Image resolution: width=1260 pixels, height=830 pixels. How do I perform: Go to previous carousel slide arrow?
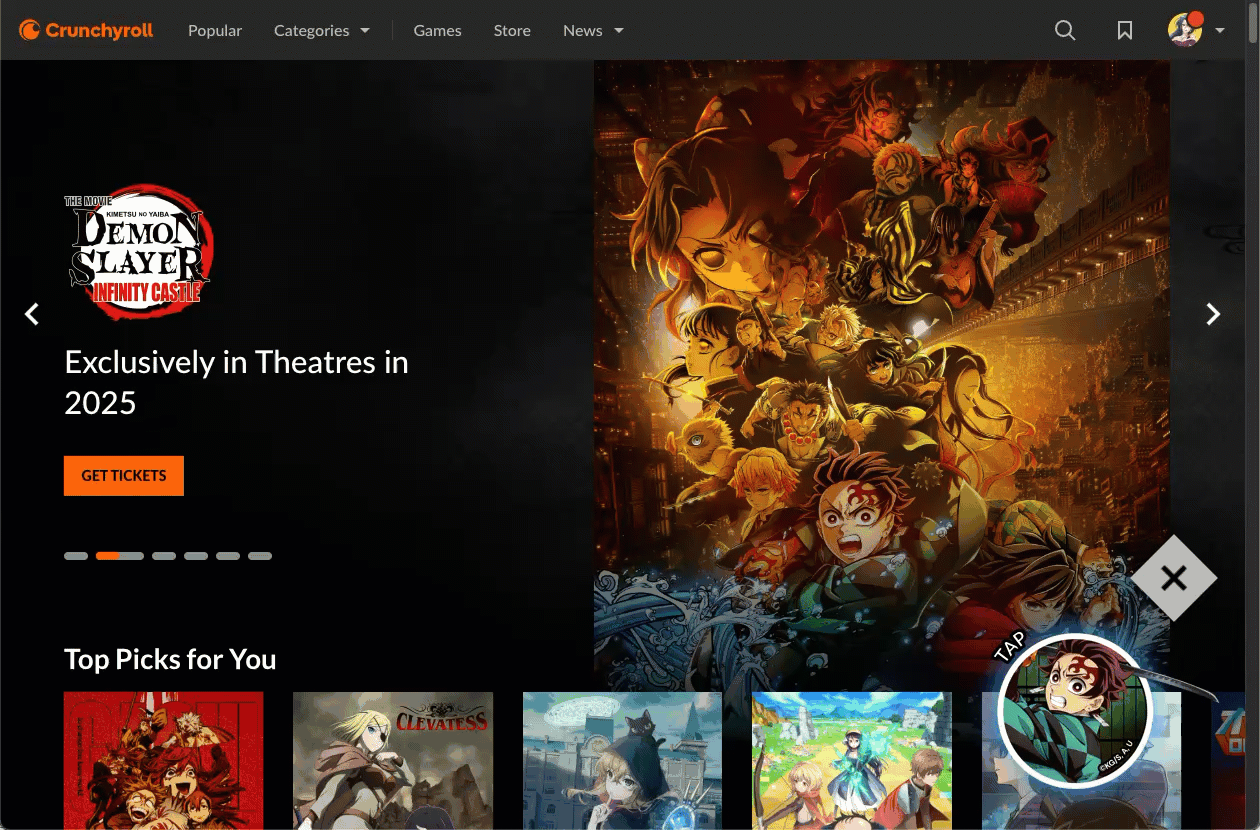click(32, 314)
